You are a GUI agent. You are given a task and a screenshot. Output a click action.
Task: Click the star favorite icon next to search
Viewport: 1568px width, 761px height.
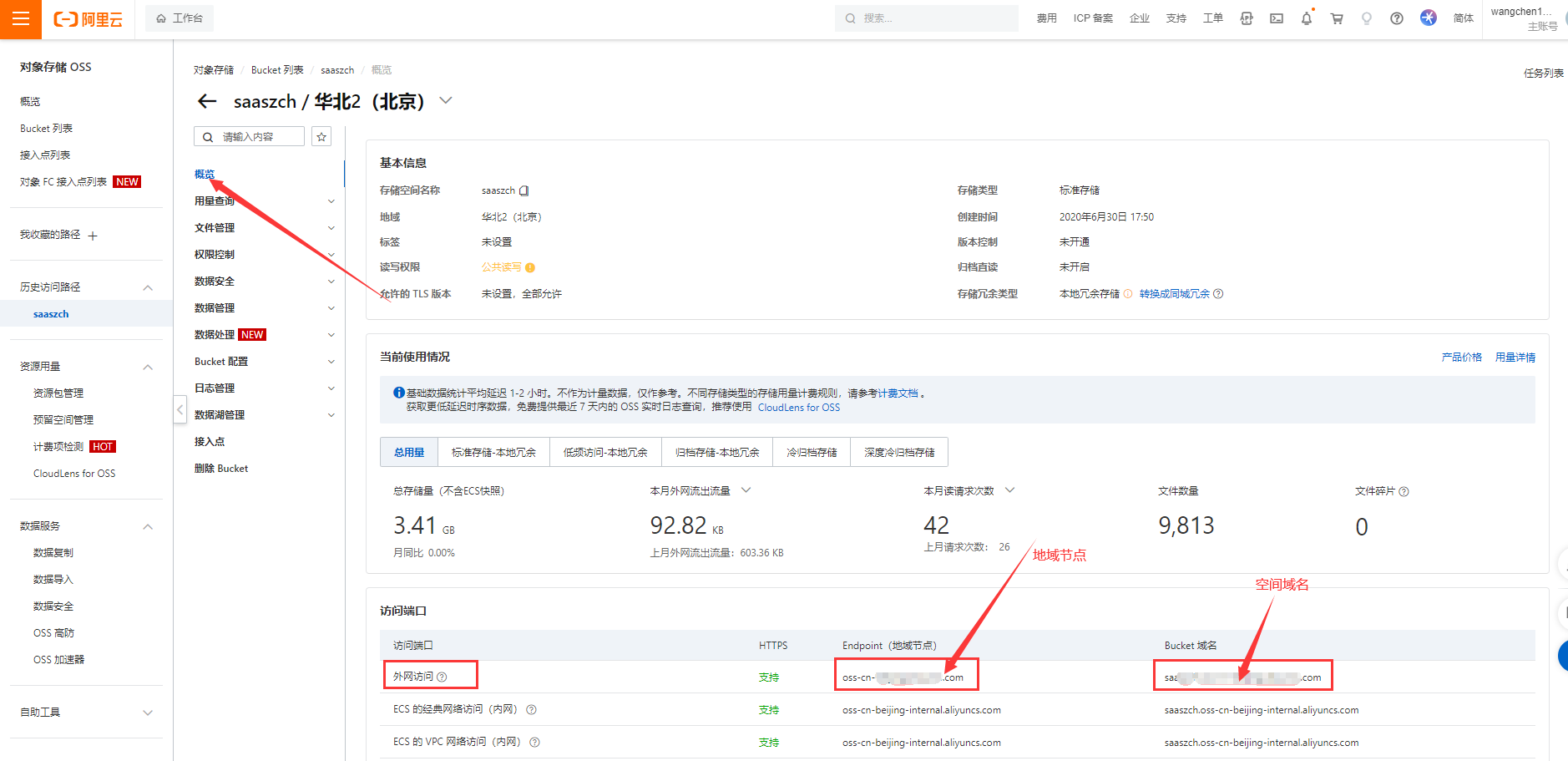click(321, 137)
